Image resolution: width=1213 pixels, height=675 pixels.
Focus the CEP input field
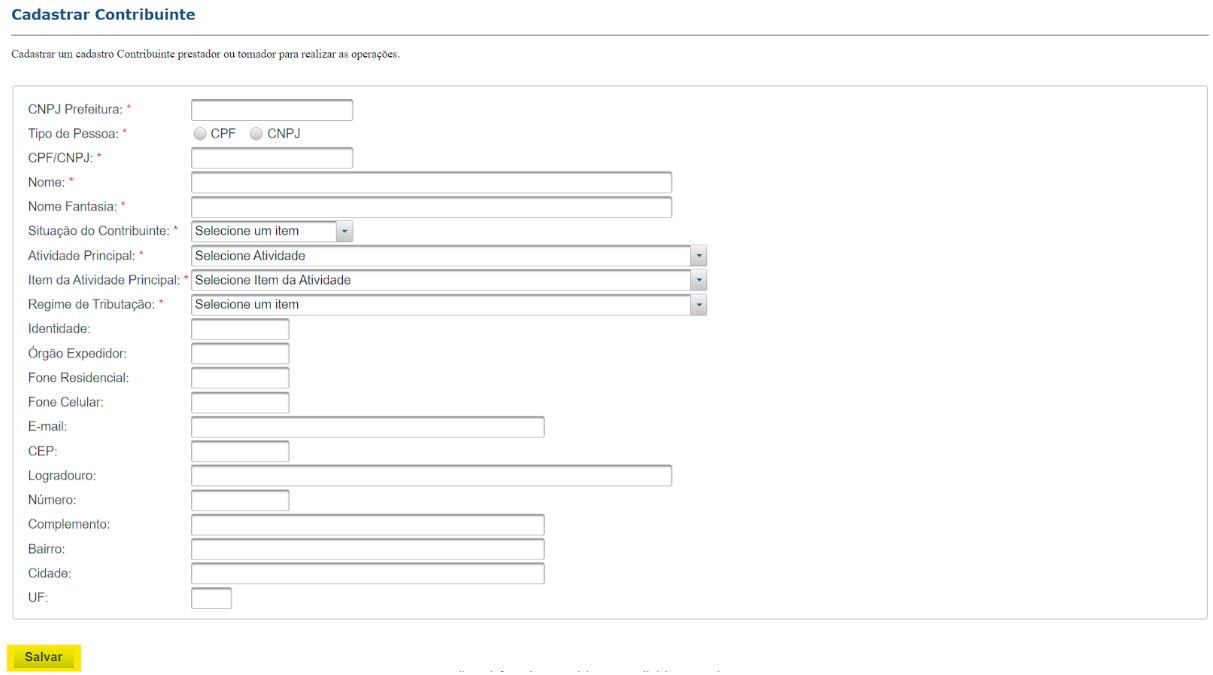[x=240, y=452]
